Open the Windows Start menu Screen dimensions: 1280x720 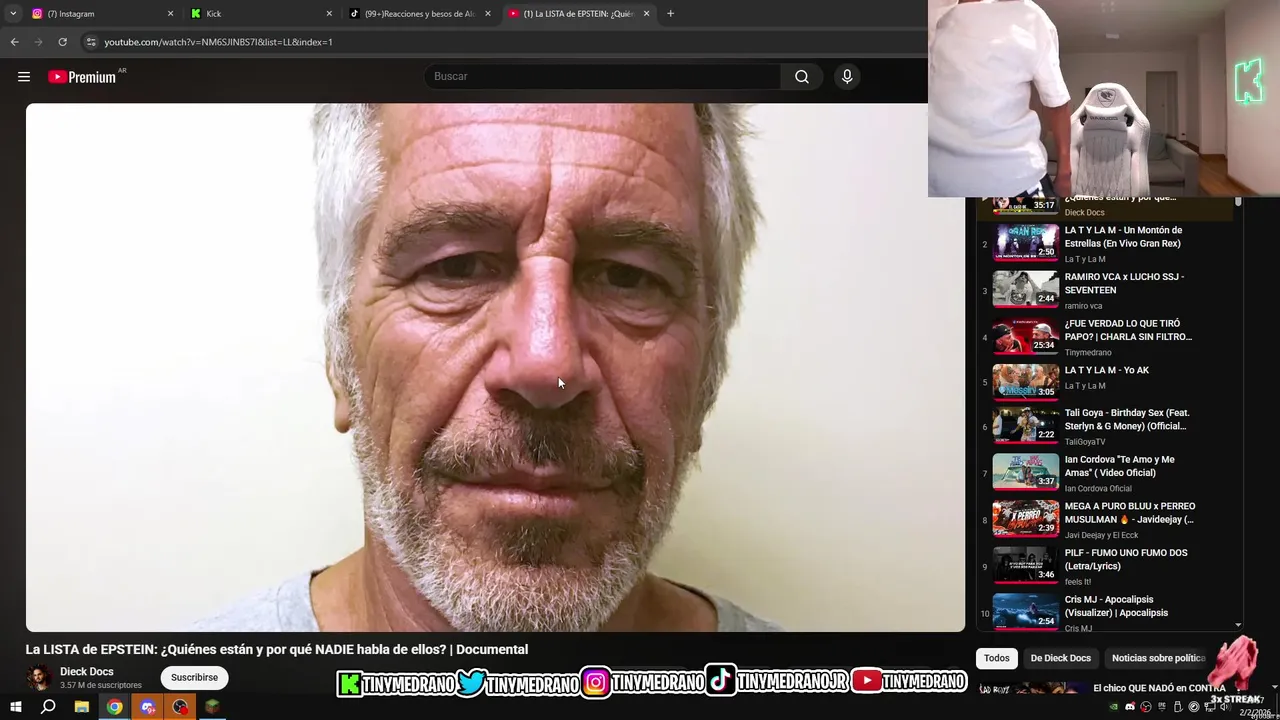click(16, 707)
